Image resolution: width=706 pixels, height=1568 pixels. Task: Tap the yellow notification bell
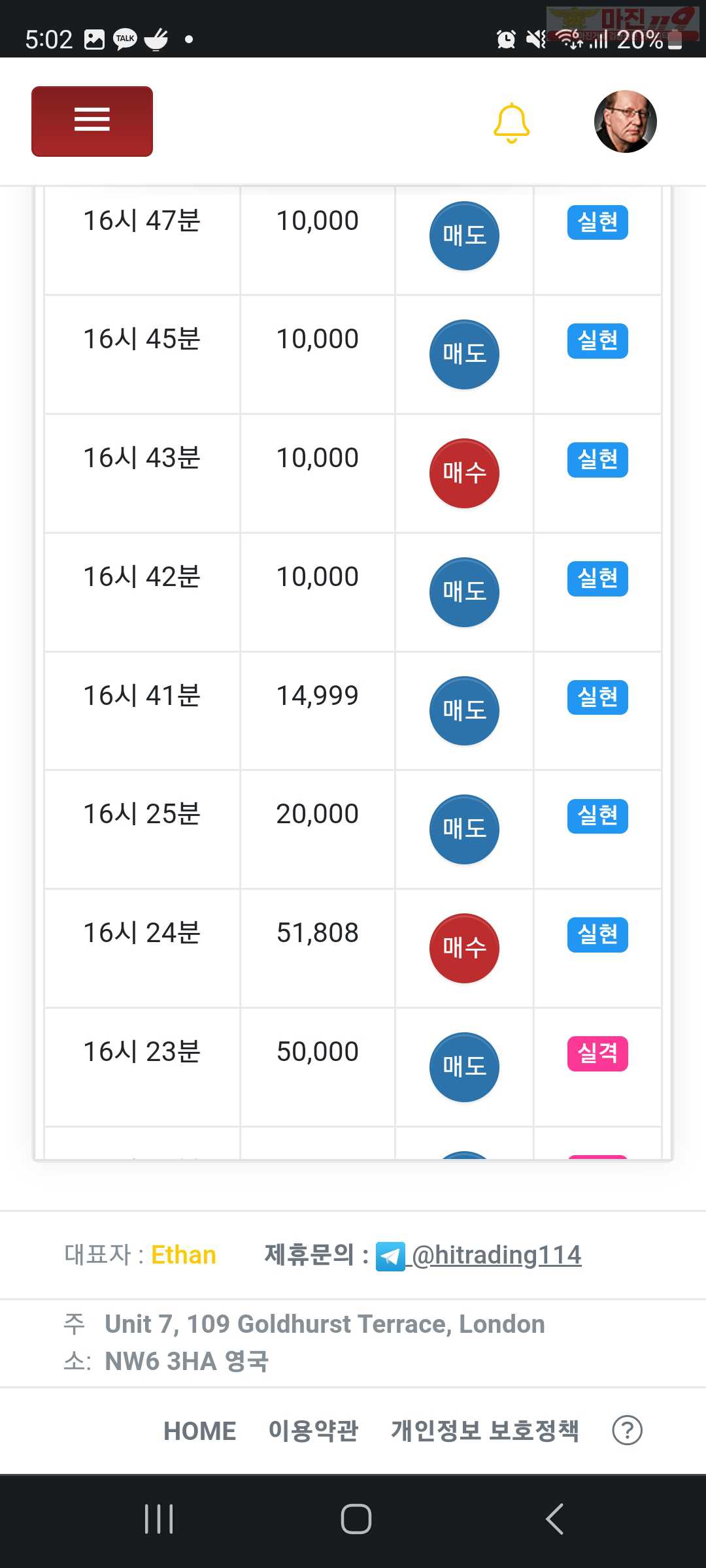(x=512, y=123)
